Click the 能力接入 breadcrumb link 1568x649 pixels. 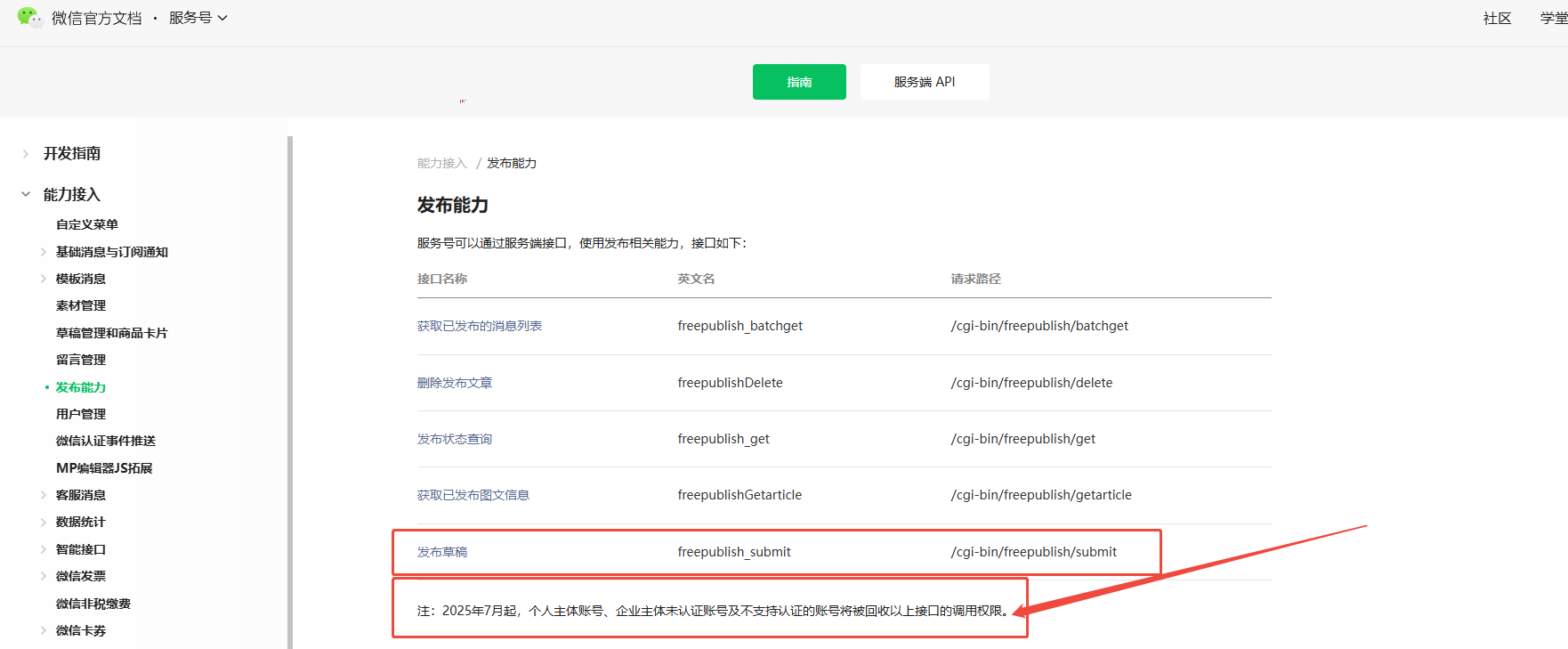pos(442,163)
